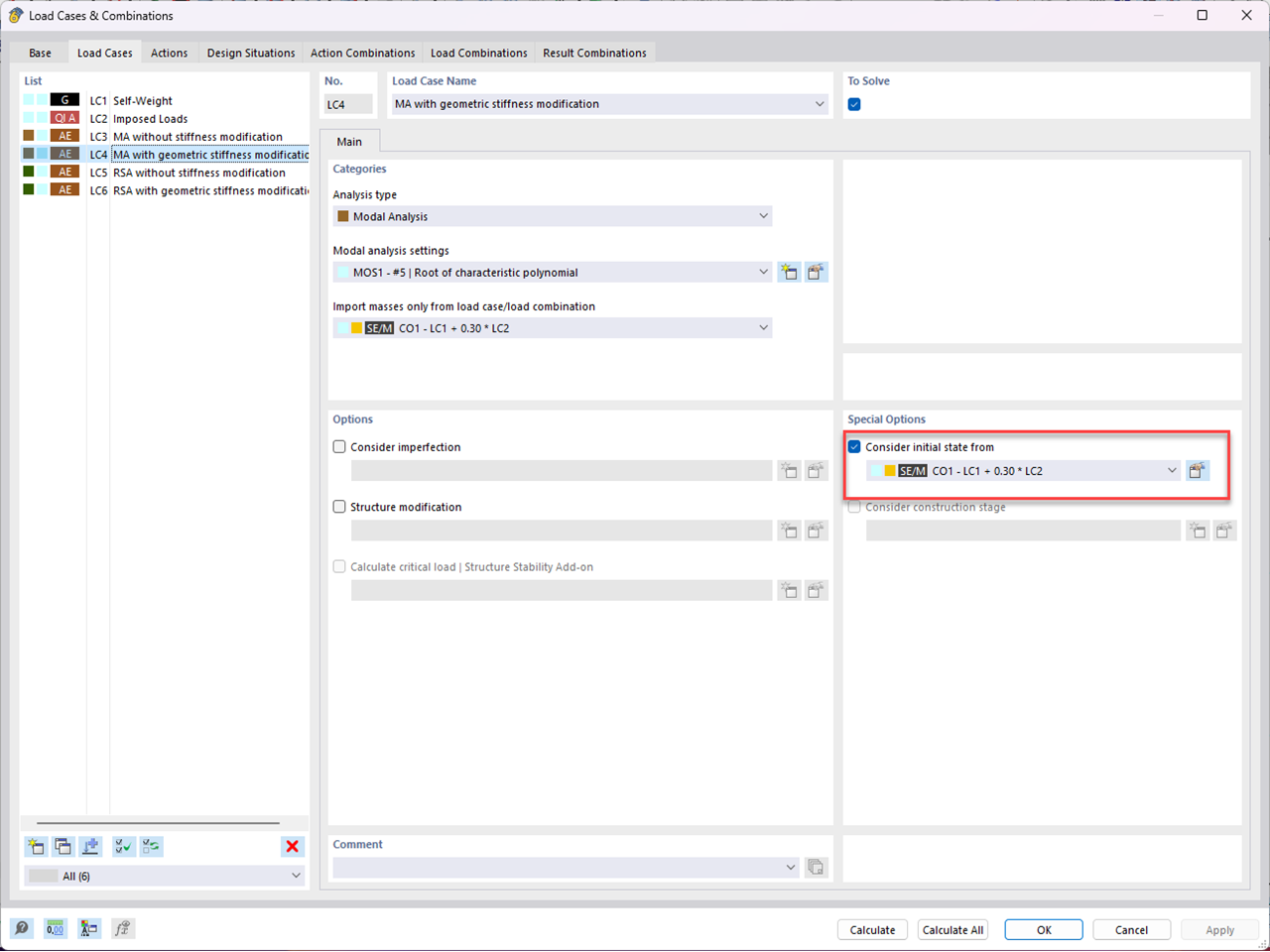
Task: Open the units and decimal places settings
Action: 55,928
